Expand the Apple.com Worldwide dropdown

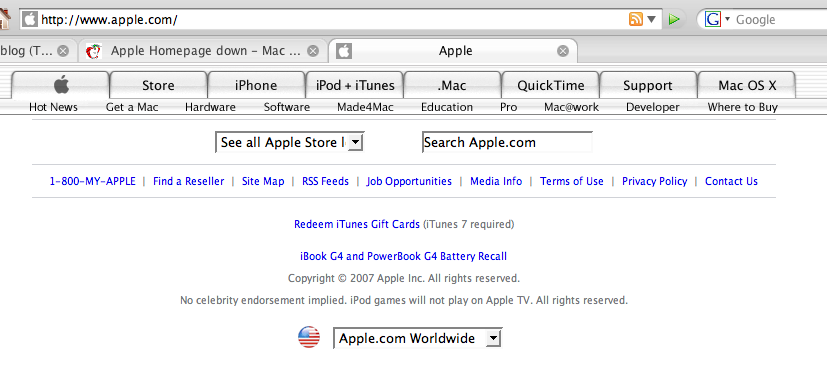(417, 338)
